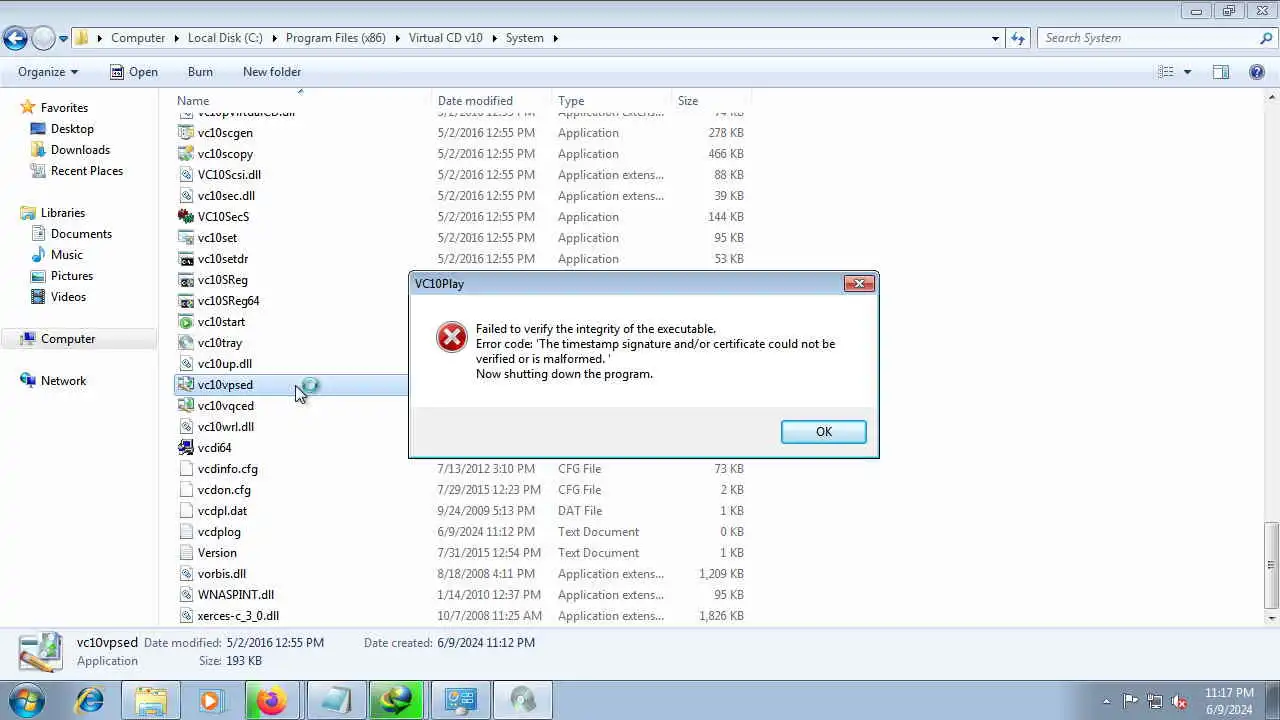Viewport: 1280px width, 720px height.
Task: Select Network in the navigation pane
Action: [63, 380]
